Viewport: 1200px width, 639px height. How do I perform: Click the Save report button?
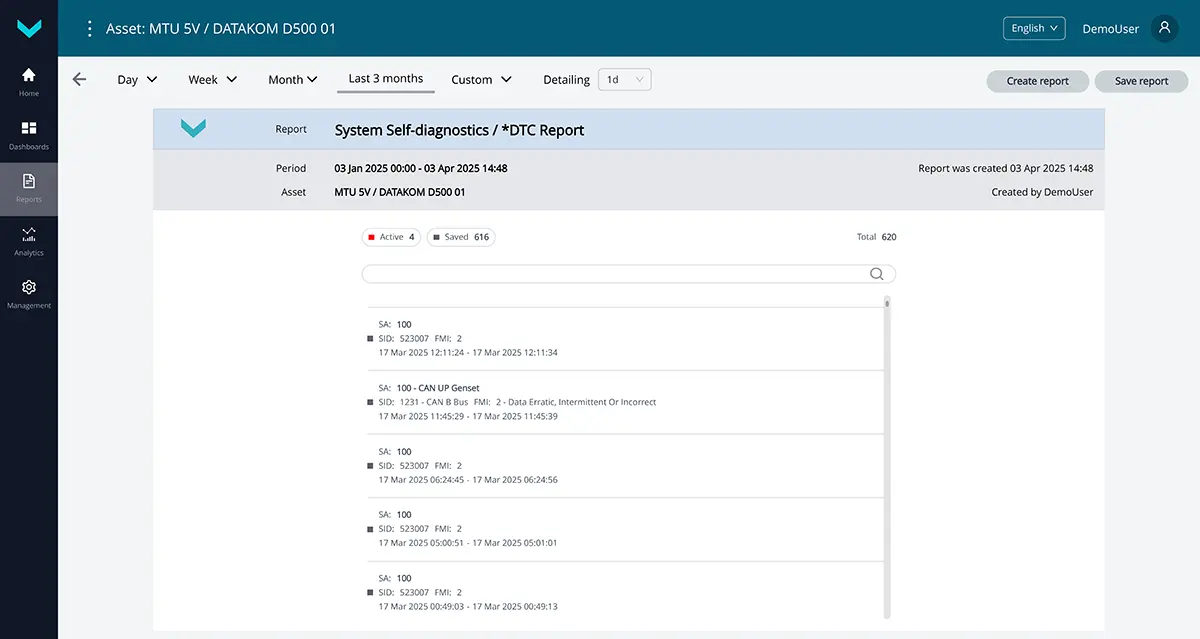(1141, 81)
